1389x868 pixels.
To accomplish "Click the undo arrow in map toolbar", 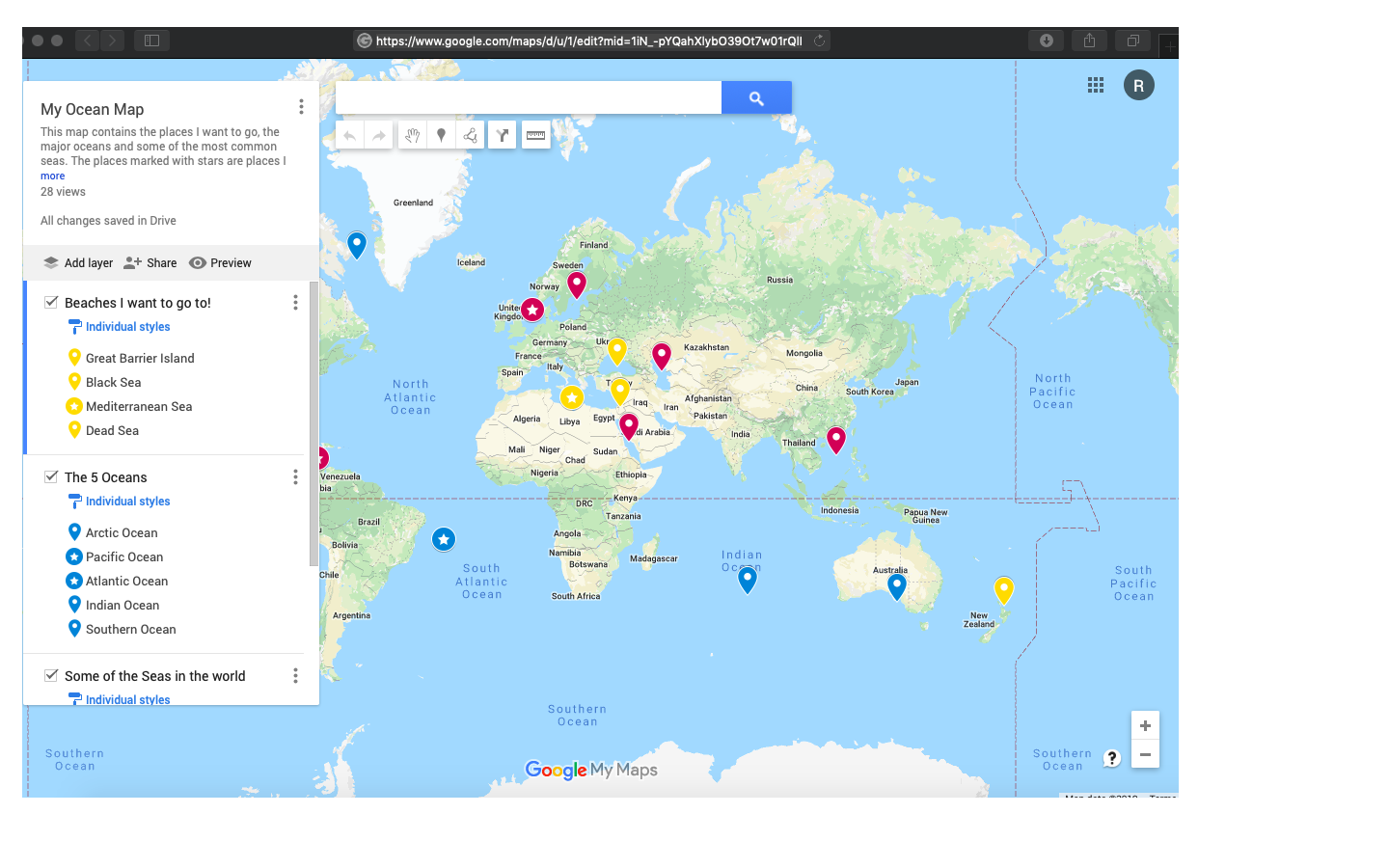I will tap(350, 135).
